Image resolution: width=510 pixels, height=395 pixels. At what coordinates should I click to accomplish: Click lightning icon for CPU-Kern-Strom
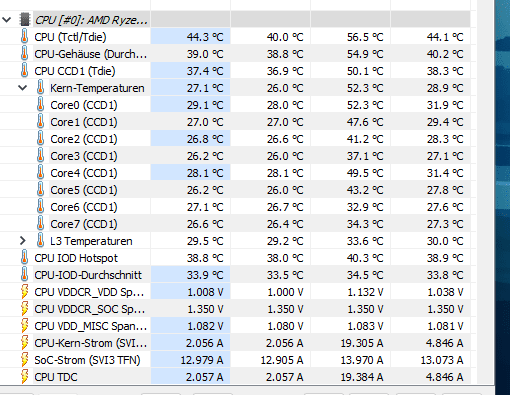25,343
